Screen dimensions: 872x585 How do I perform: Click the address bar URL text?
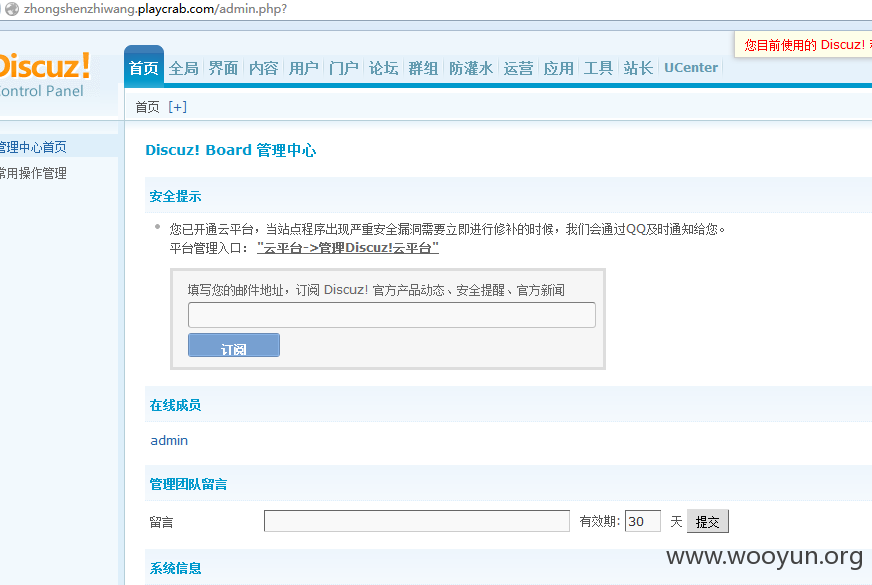click(156, 9)
